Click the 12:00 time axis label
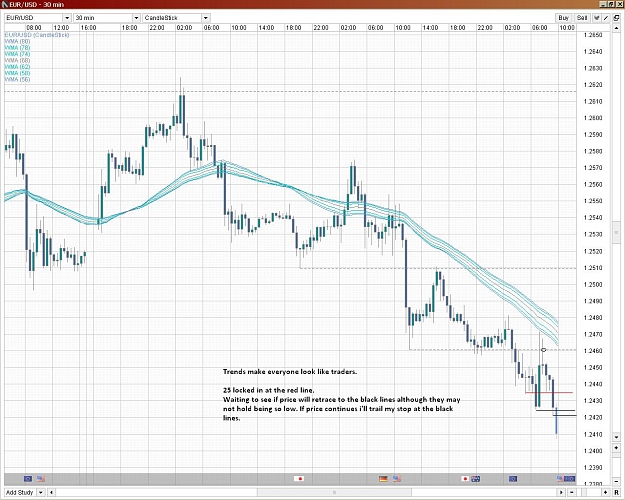The width and height of the screenshot is (625, 500). pyautogui.click(x=61, y=28)
